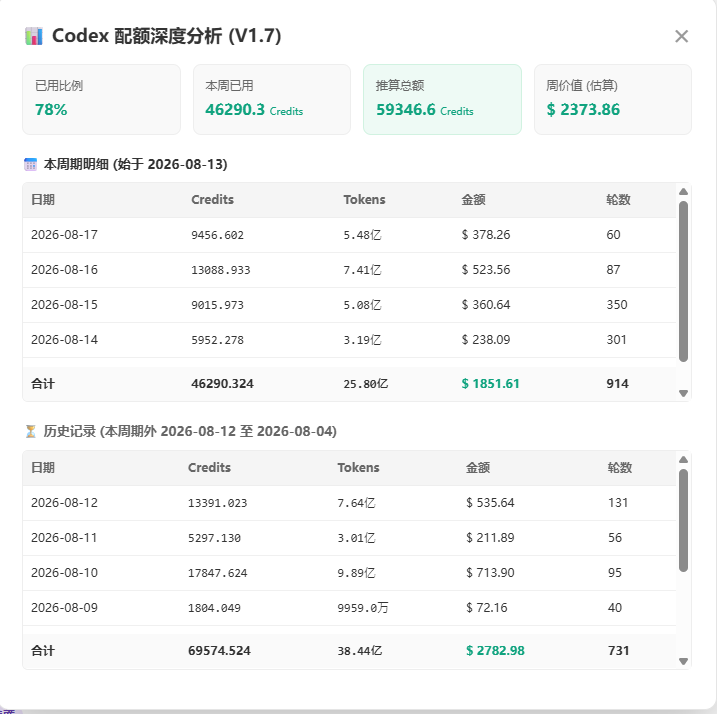Image resolution: width=717 pixels, height=714 pixels.
Task: Click the current-period total amount $ 1851.61
Action: tap(490, 384)
